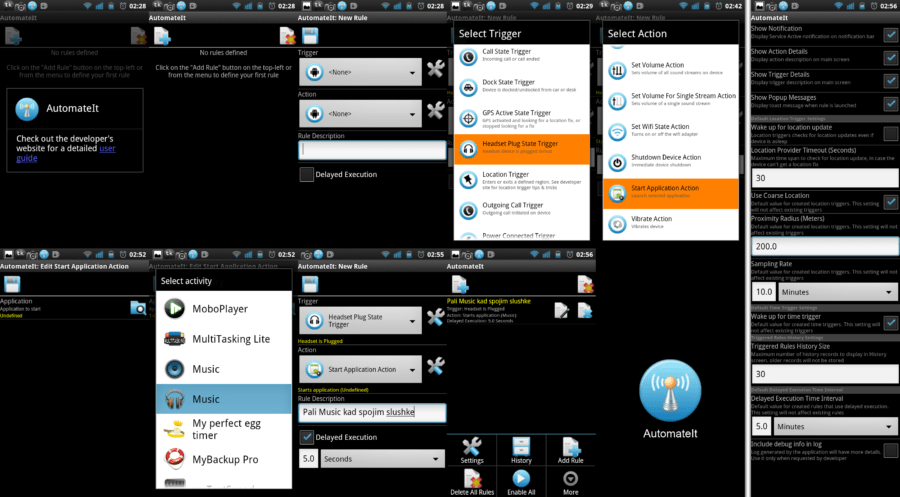
Task: Uncheck the ticked Delayed Execution box above Seconds
Action: (x=307, y=437)
